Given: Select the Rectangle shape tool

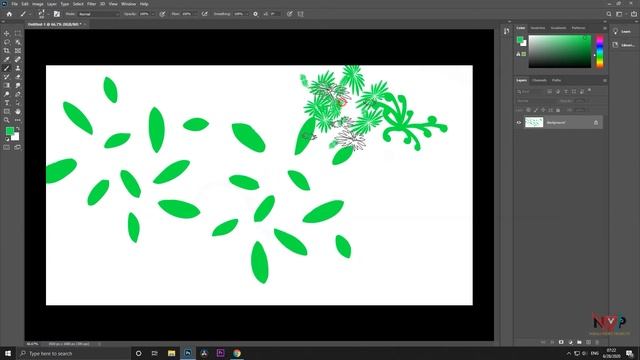Looking at the screenshot, I should tap(7, 111).
